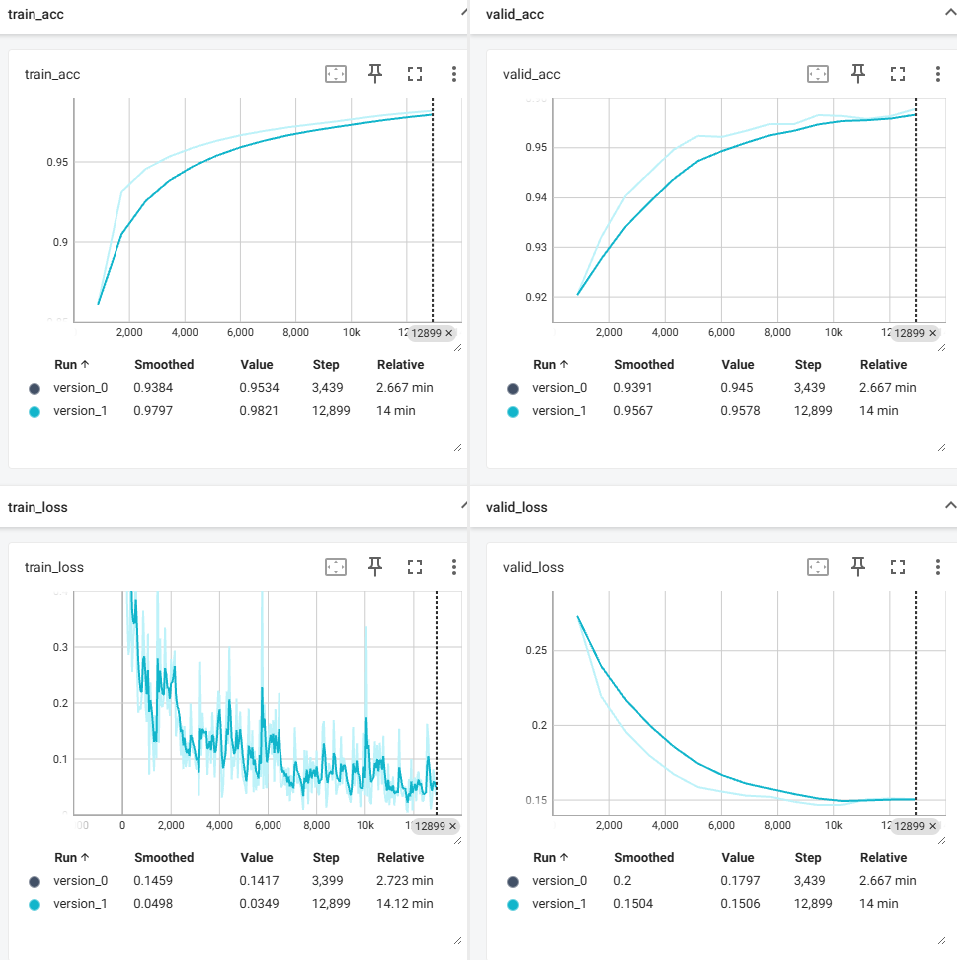Collapse the train_loss section header
Viewport: 957px width, 960px height.
(x=464, y=505)
